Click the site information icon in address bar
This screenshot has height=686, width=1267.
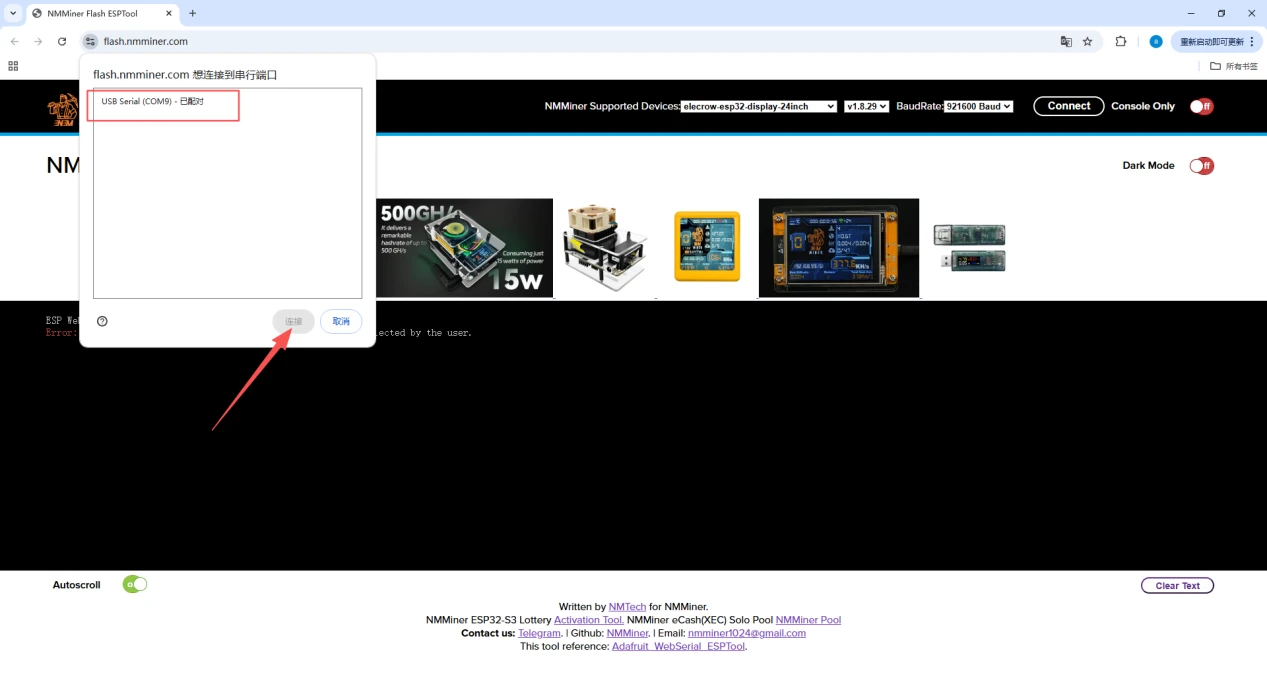(x=90, y=41)
